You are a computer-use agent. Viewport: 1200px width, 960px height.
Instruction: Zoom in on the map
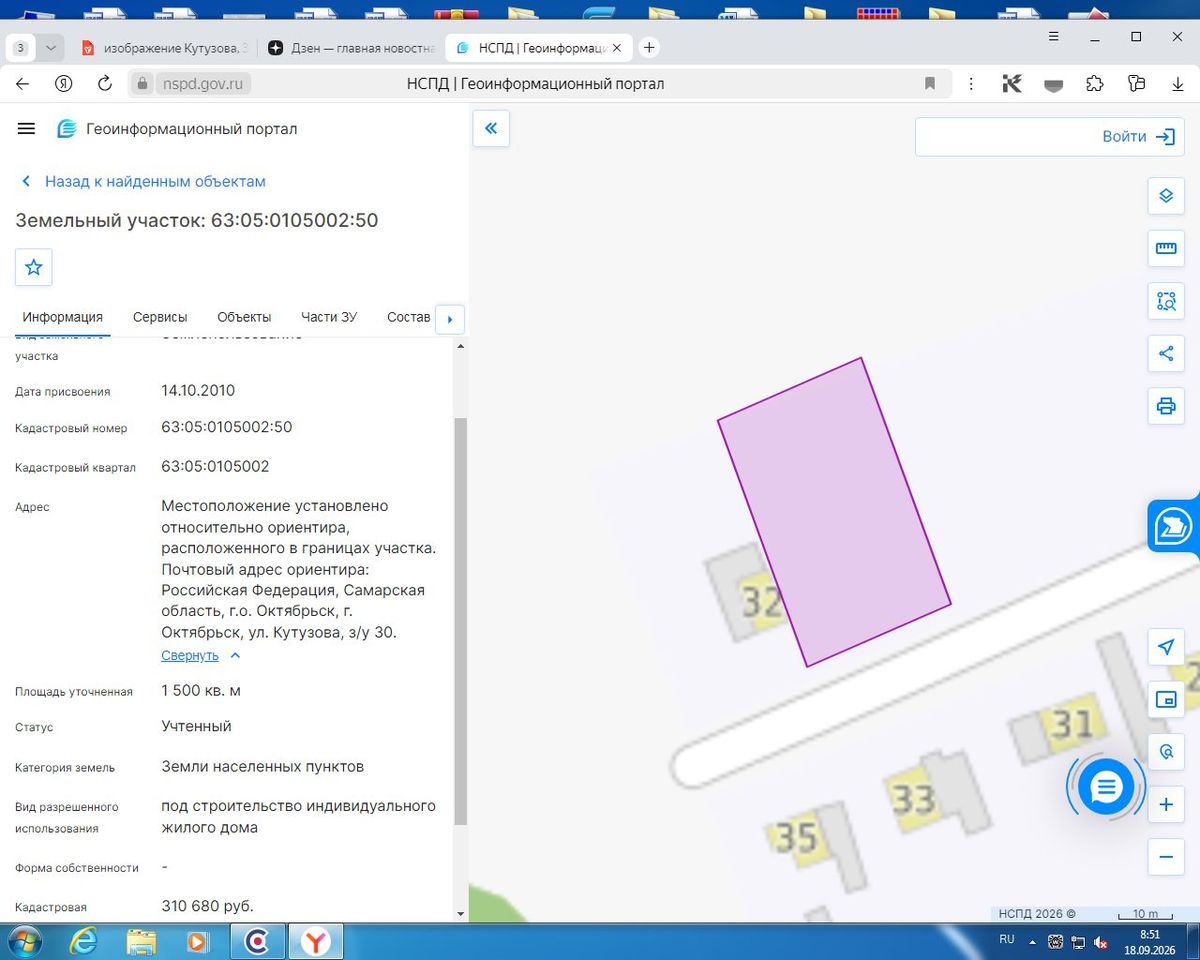[1165, 804]
